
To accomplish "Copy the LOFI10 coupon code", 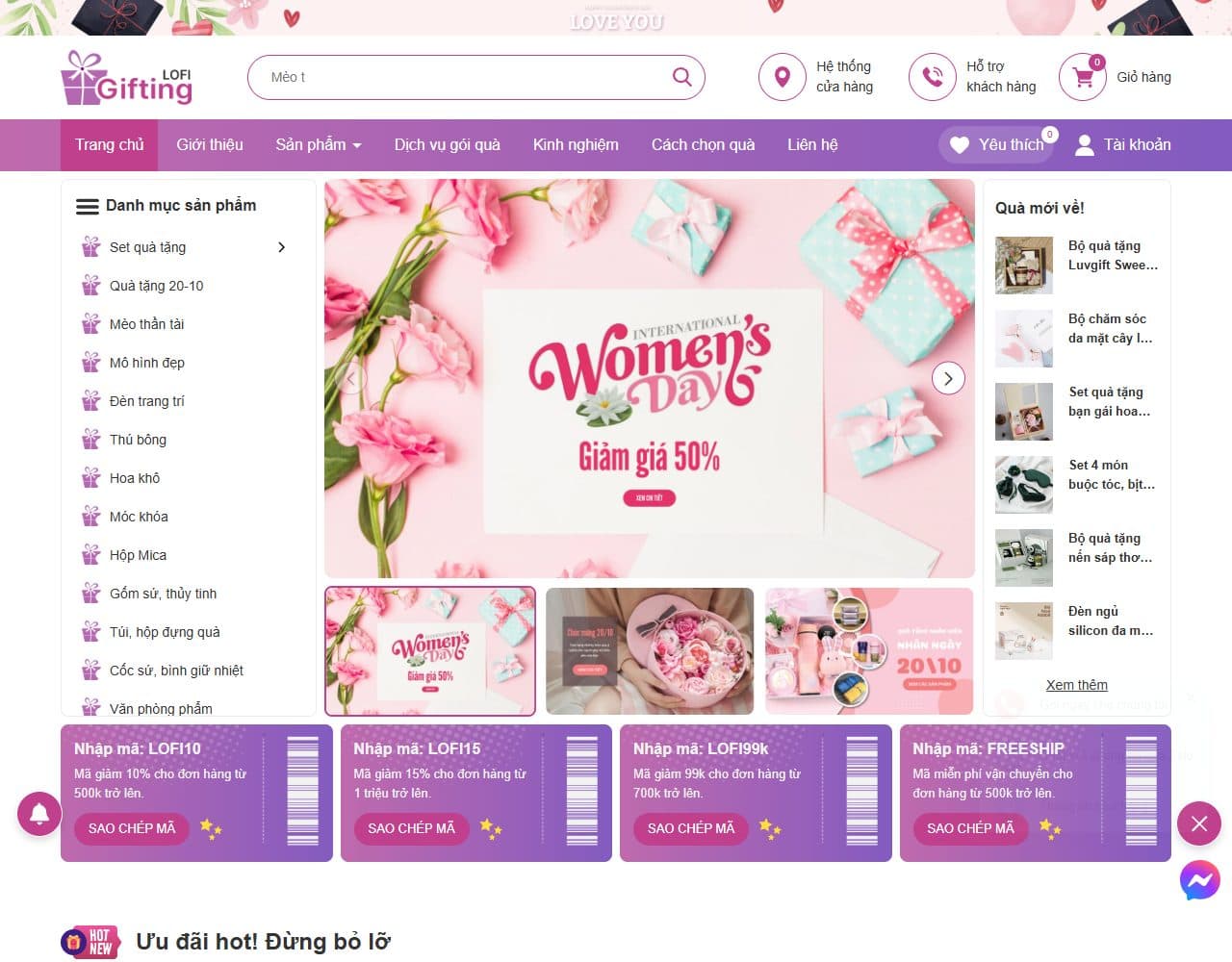I will pyautogui.click(x=132, y=828).
